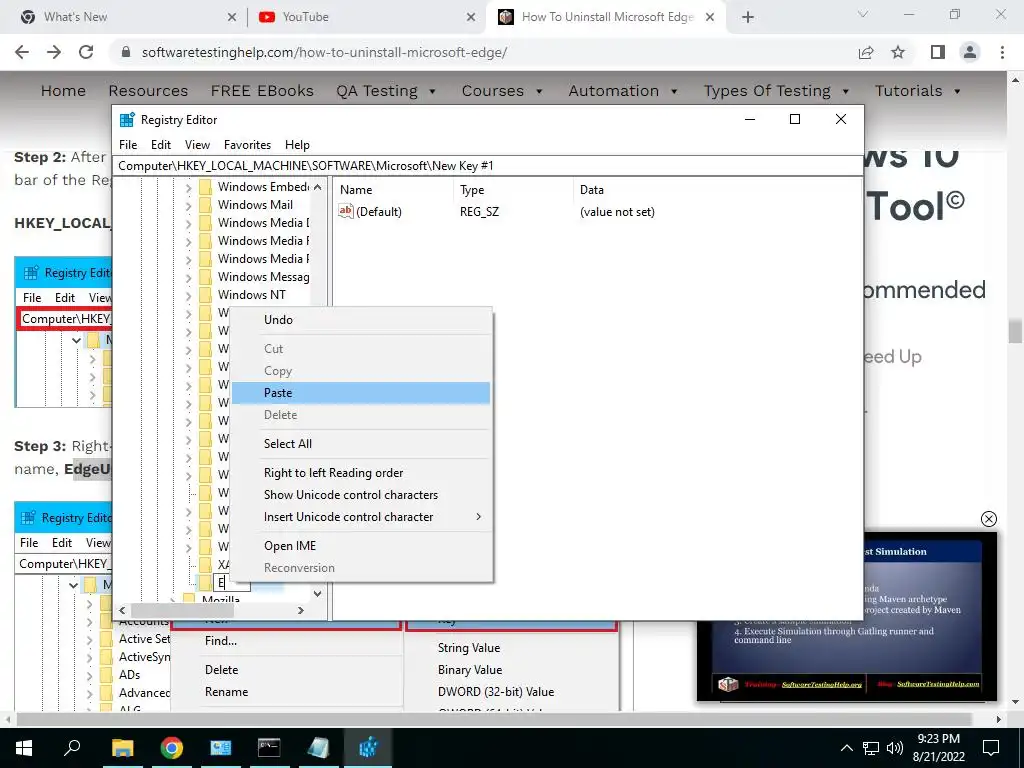The height and width of the screenshot is (768, 1024).
Task: Choose Select All in the context menu
Action: (x=361, y=443)
